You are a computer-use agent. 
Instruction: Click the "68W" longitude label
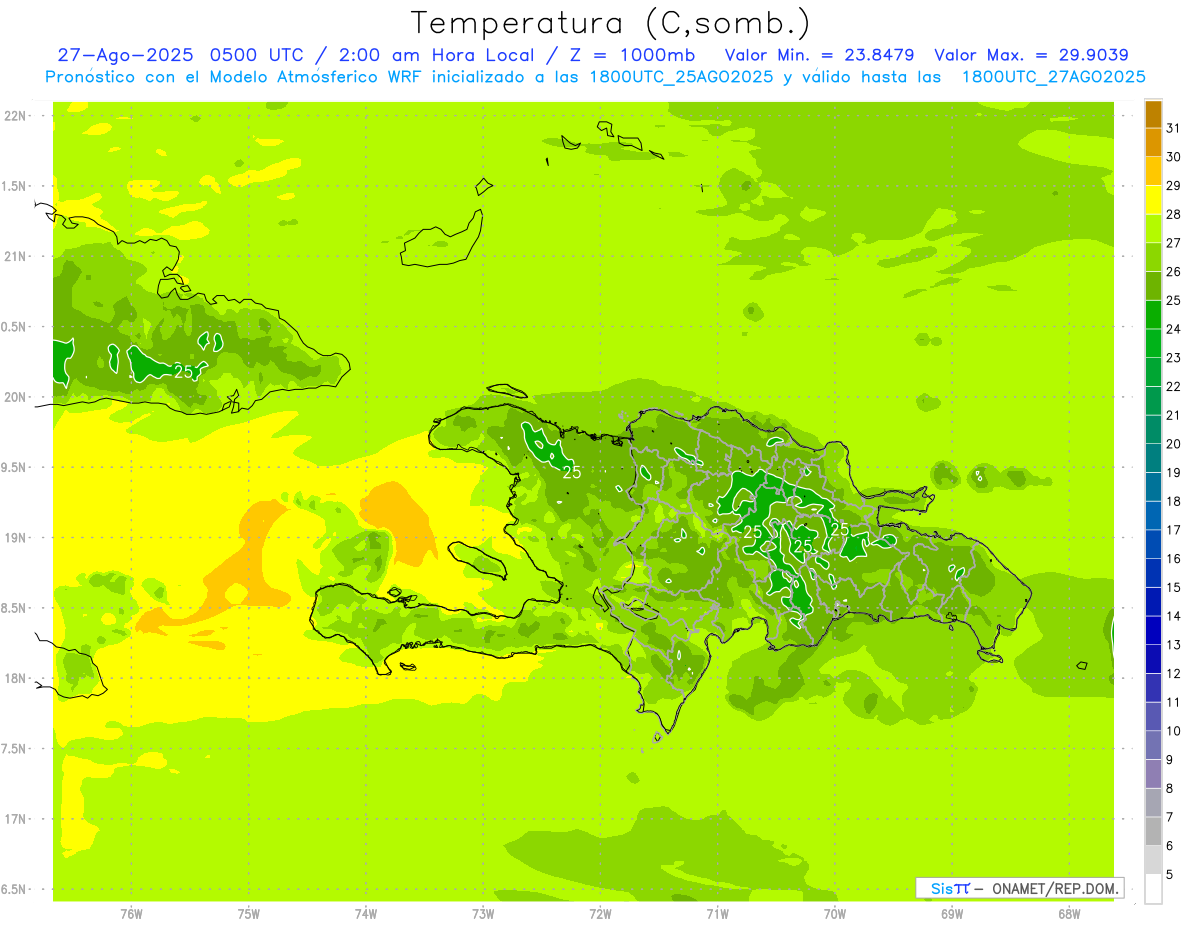1069,914
